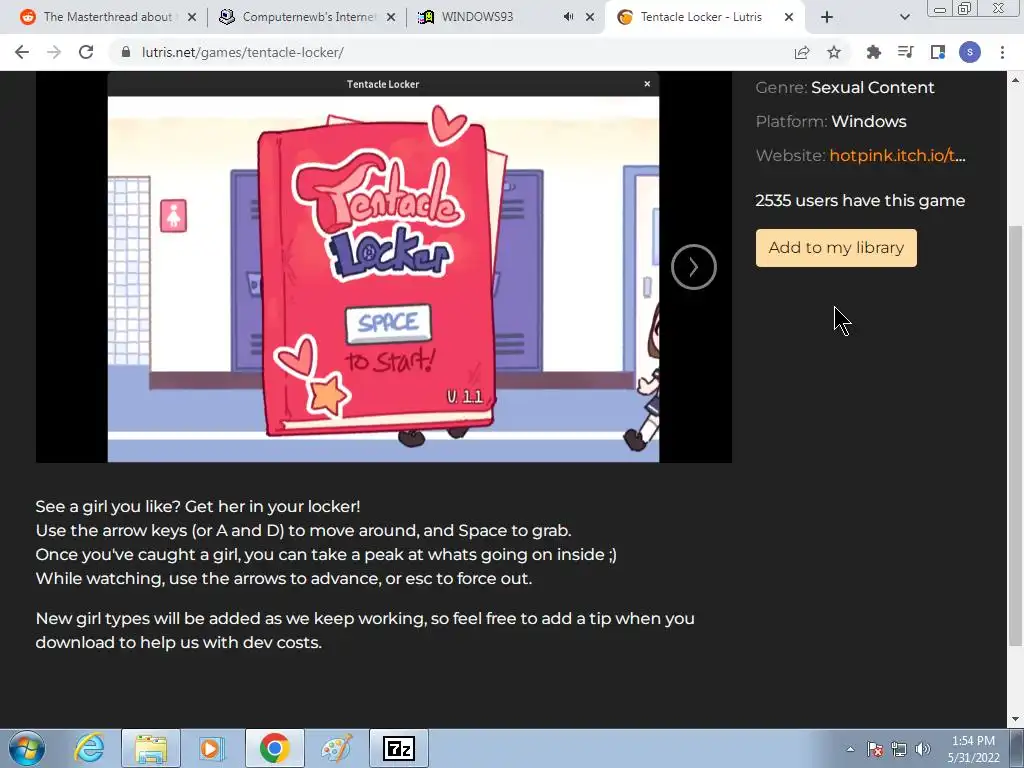This screenshot has height=768, width=1024.
Task: Click the page scrollbar down arrow
Action: point(1015,719)
